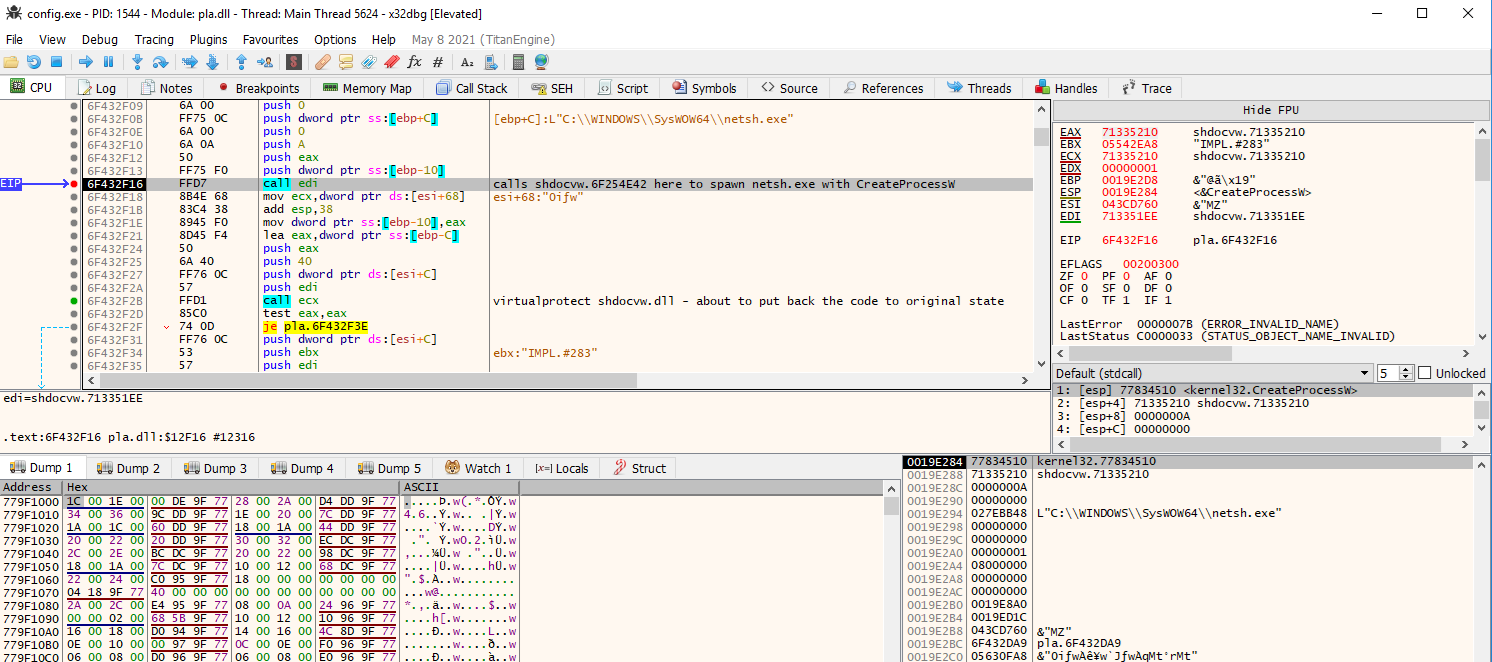This screenshot has width=1492, height=662.
Task: Switch to the Memory Map tab
Action: 367,88
